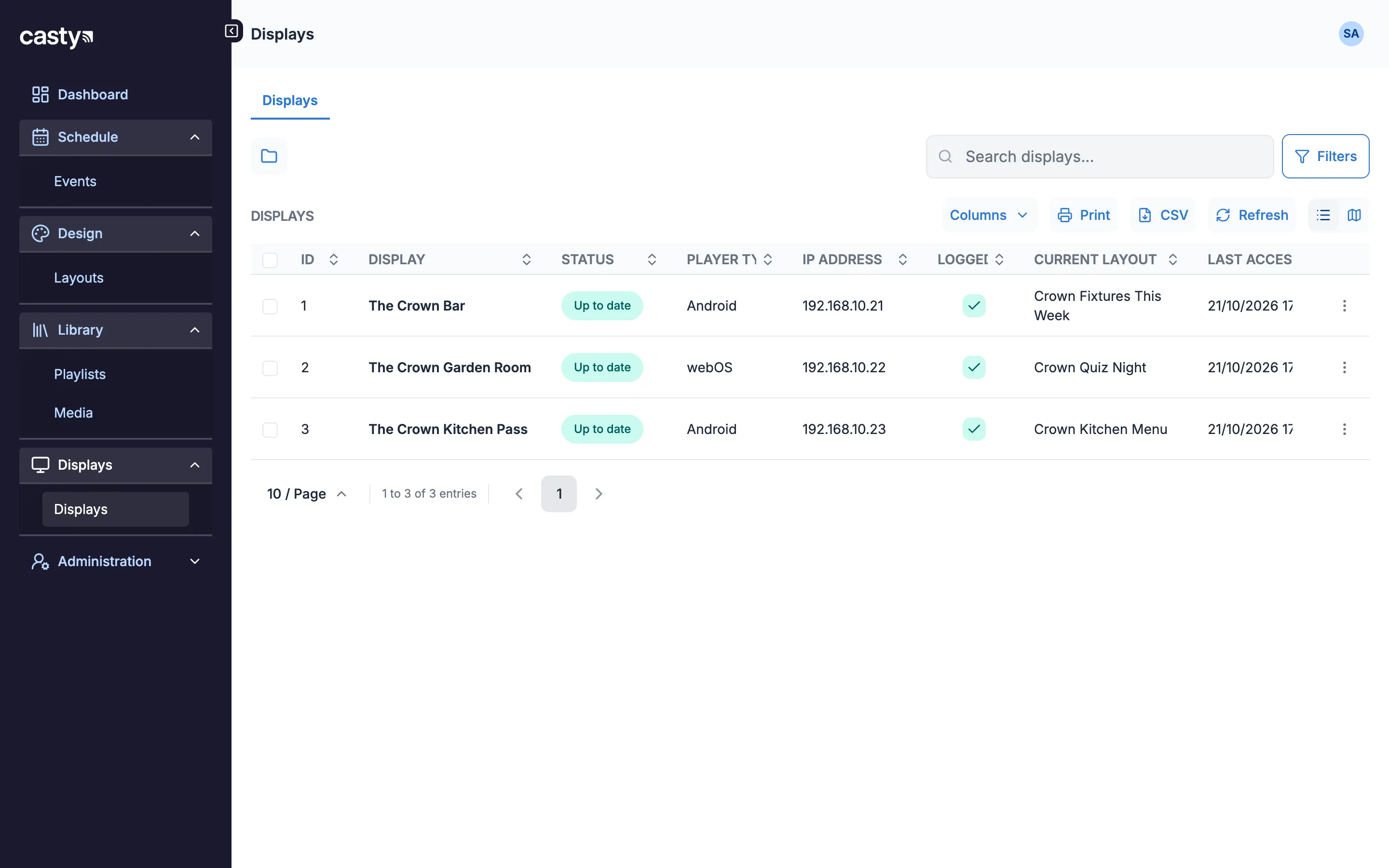Open the Columns dropdown

(x=990, y=215)
